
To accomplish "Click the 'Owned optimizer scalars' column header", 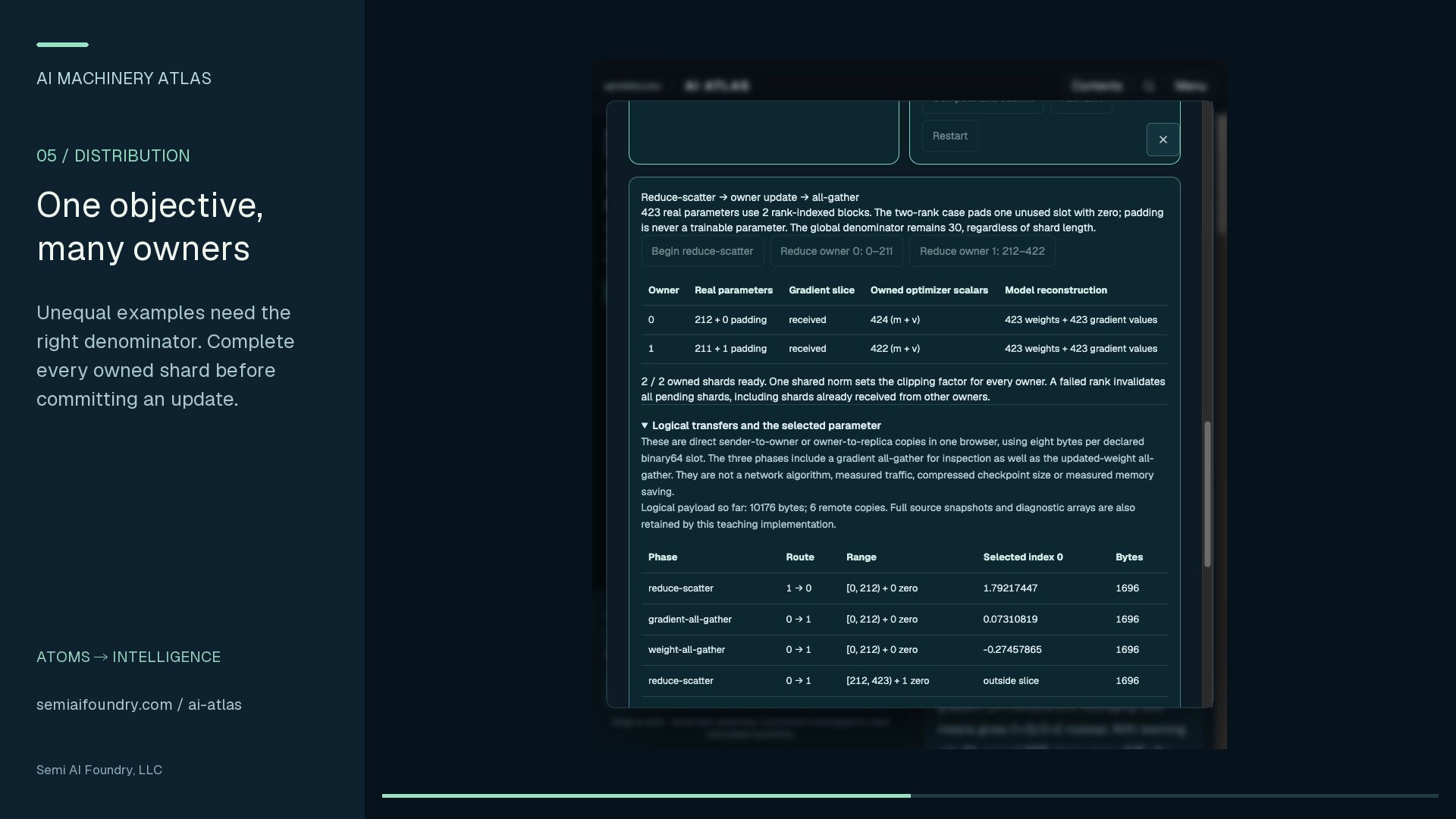I will [929, 290].
